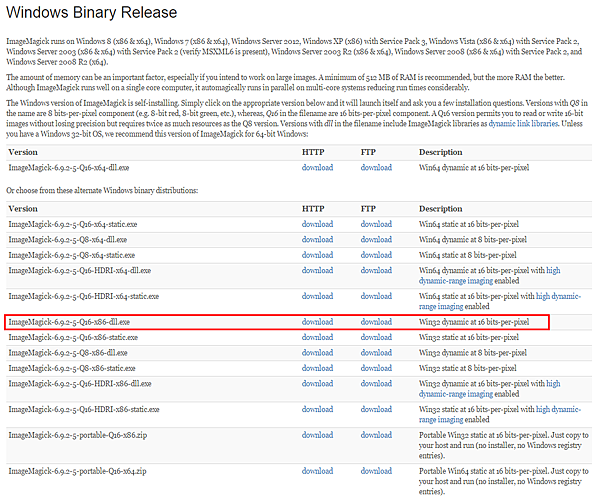Click FTP download for Q16-HDRI-x86-static.exe
The width and height of the screenshot is (600, 496).
[x=376, y=409]
